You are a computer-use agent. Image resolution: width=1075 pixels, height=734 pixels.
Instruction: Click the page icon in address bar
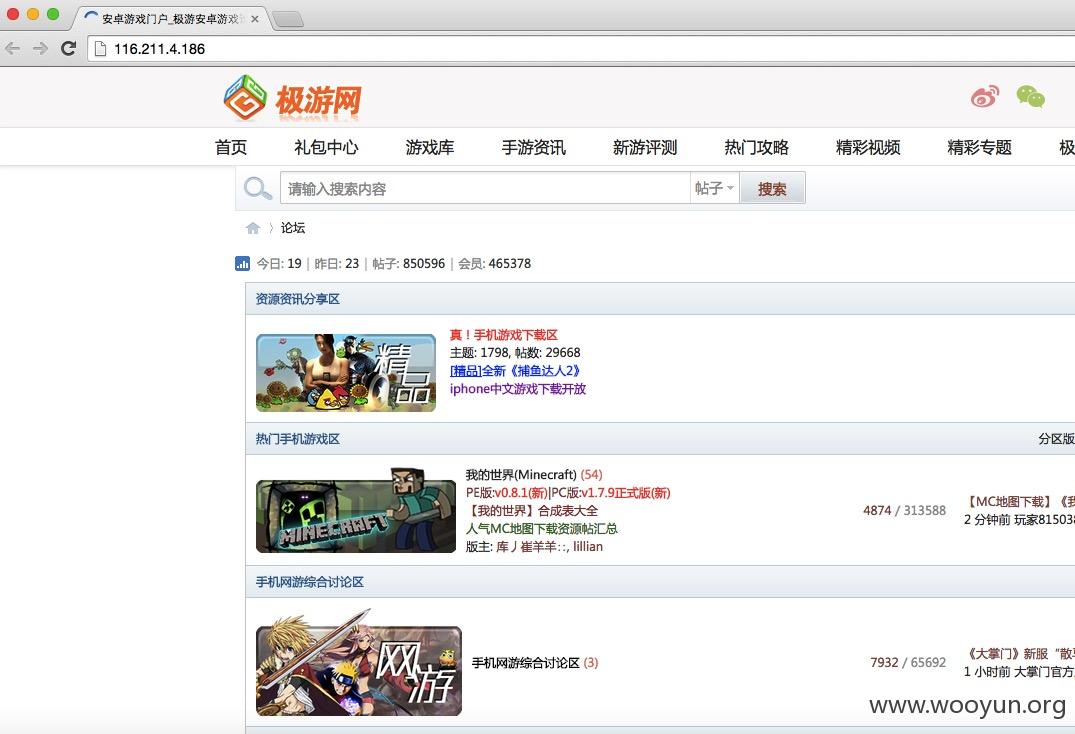tap(100, 49)
